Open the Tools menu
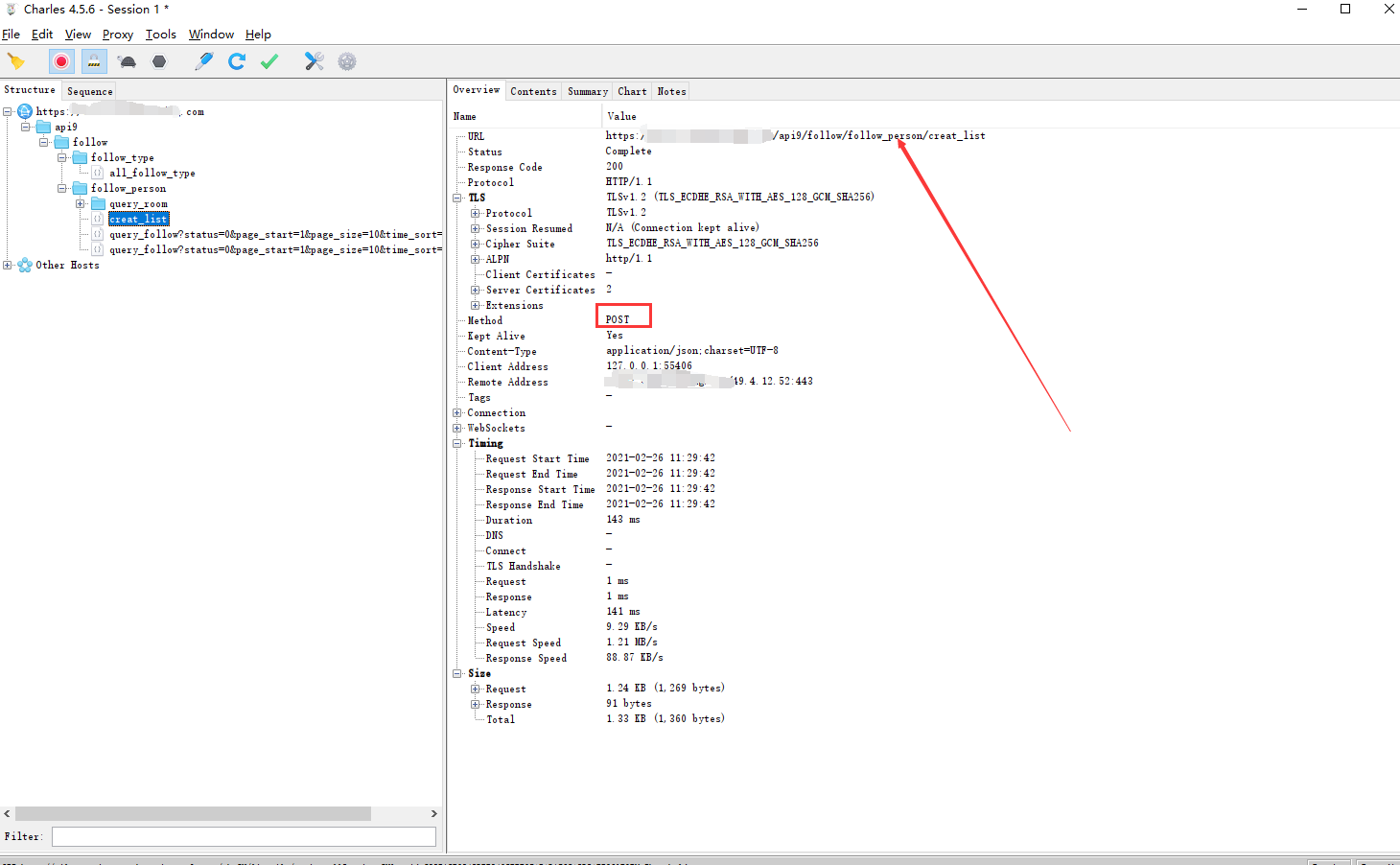Screen dimensions: 1400x865 pyautogui.click(x=161, y=34)
